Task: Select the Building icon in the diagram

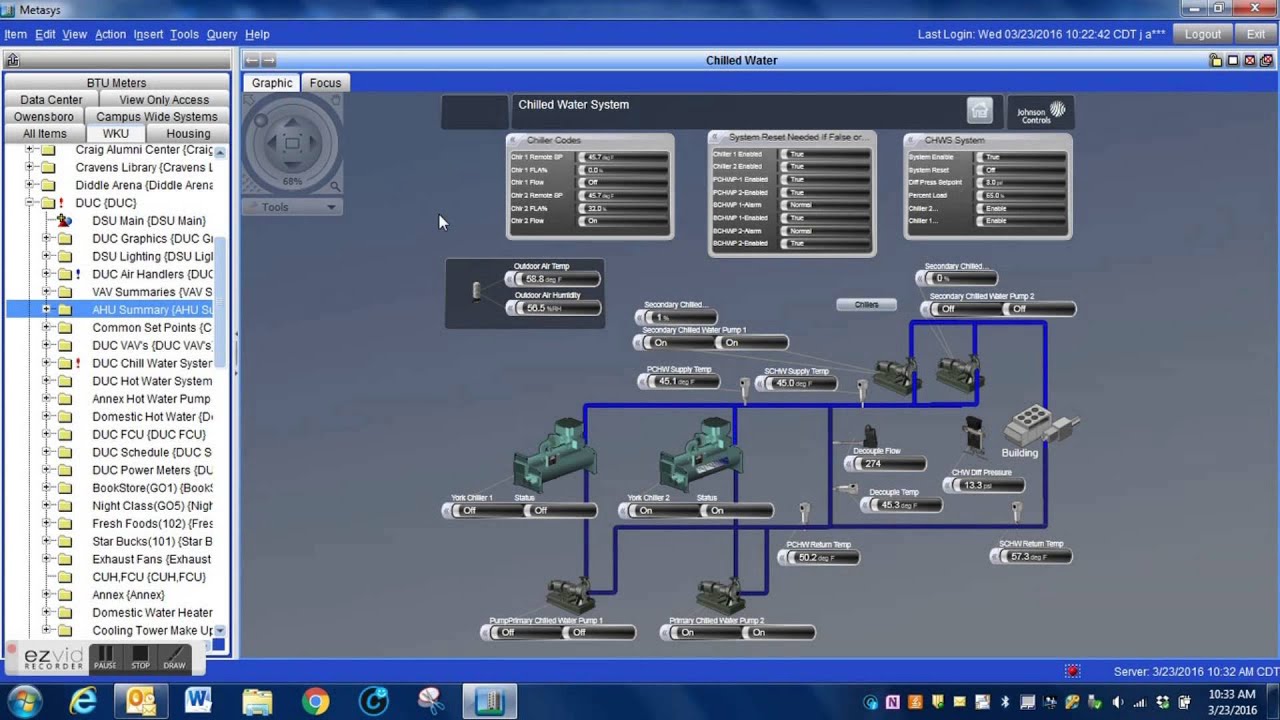Action: click(1040, 427)
